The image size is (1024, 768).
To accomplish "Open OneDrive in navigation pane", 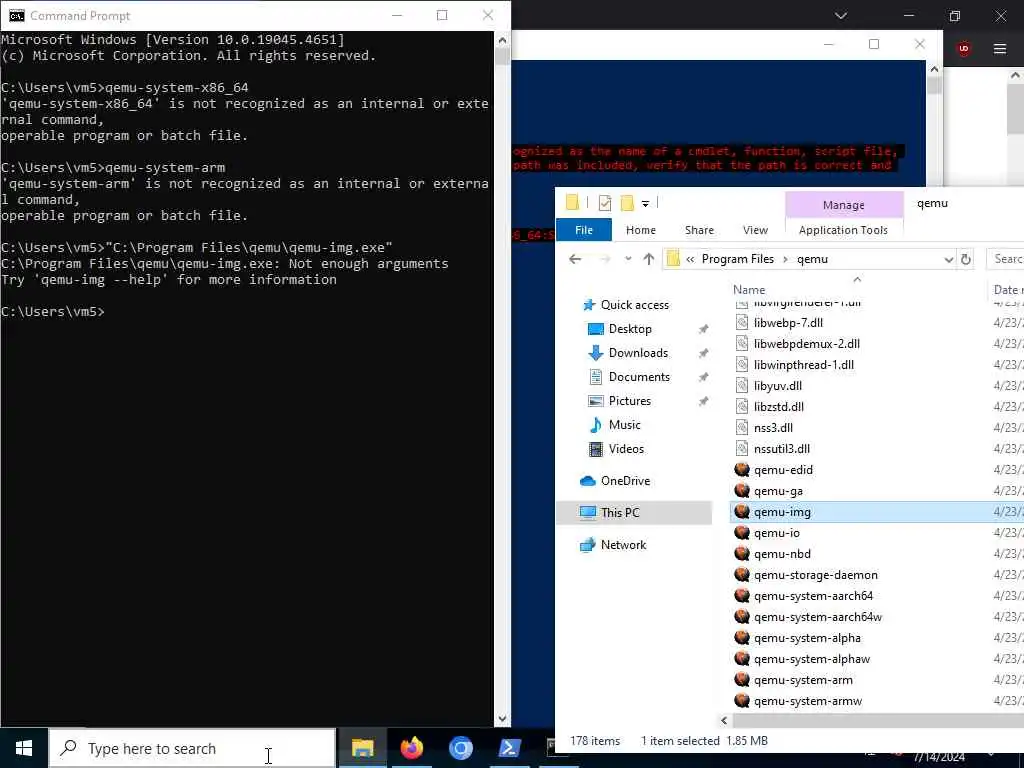I will click(625, 481).
